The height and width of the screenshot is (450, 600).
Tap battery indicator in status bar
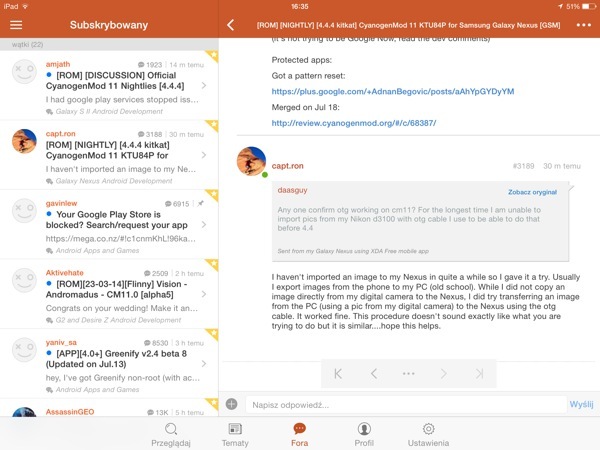[587, 7]
